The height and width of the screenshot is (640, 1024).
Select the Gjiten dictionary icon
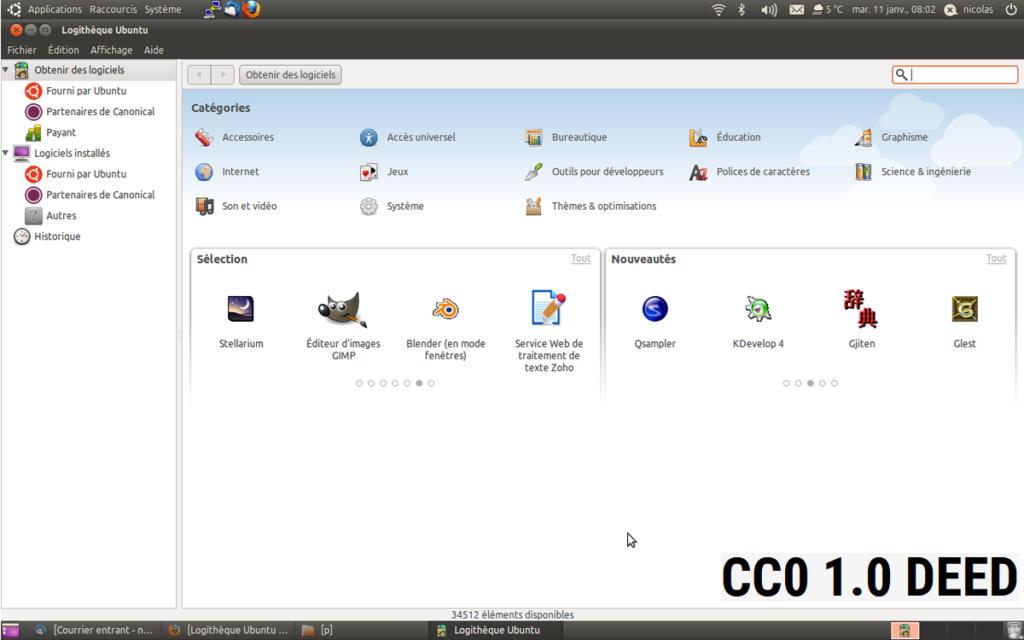tap(861, 309)
